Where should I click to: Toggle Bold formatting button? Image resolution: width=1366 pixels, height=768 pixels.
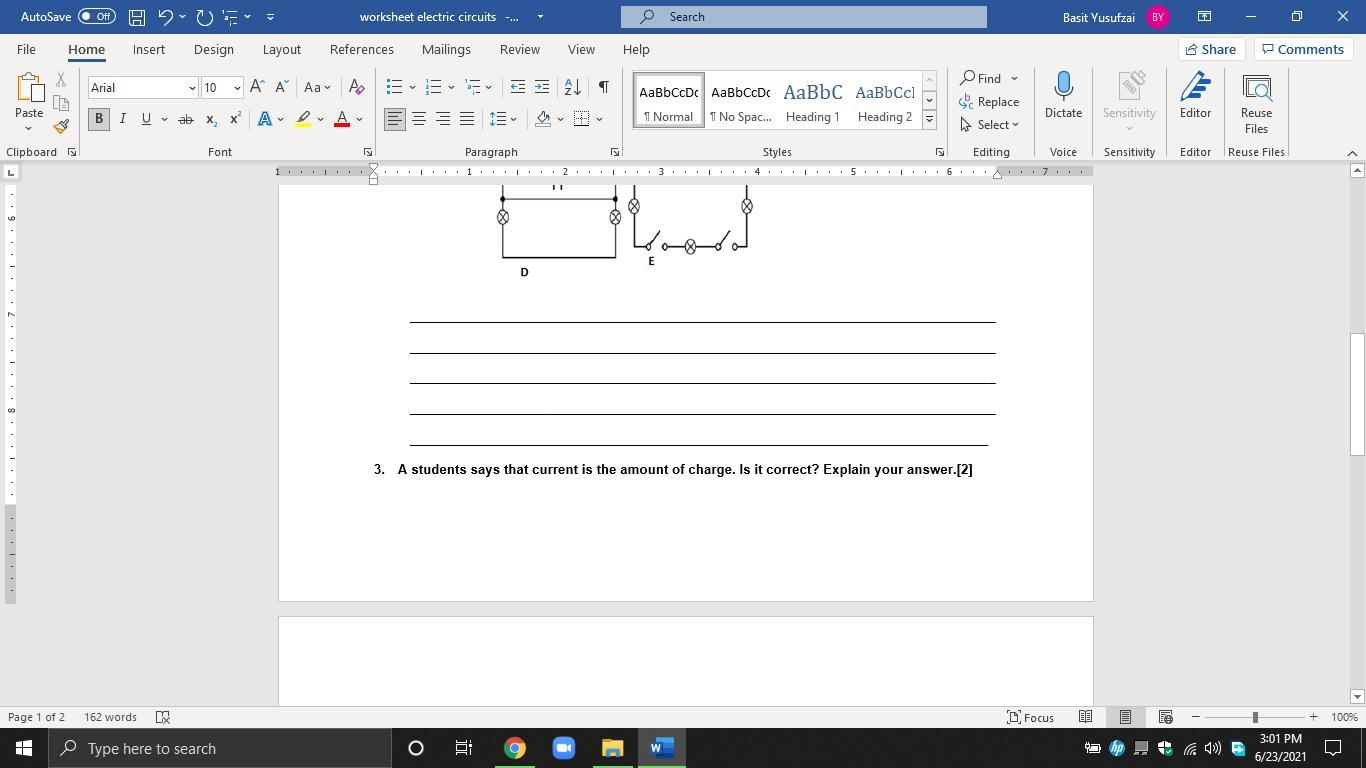(x=98, y=119)
